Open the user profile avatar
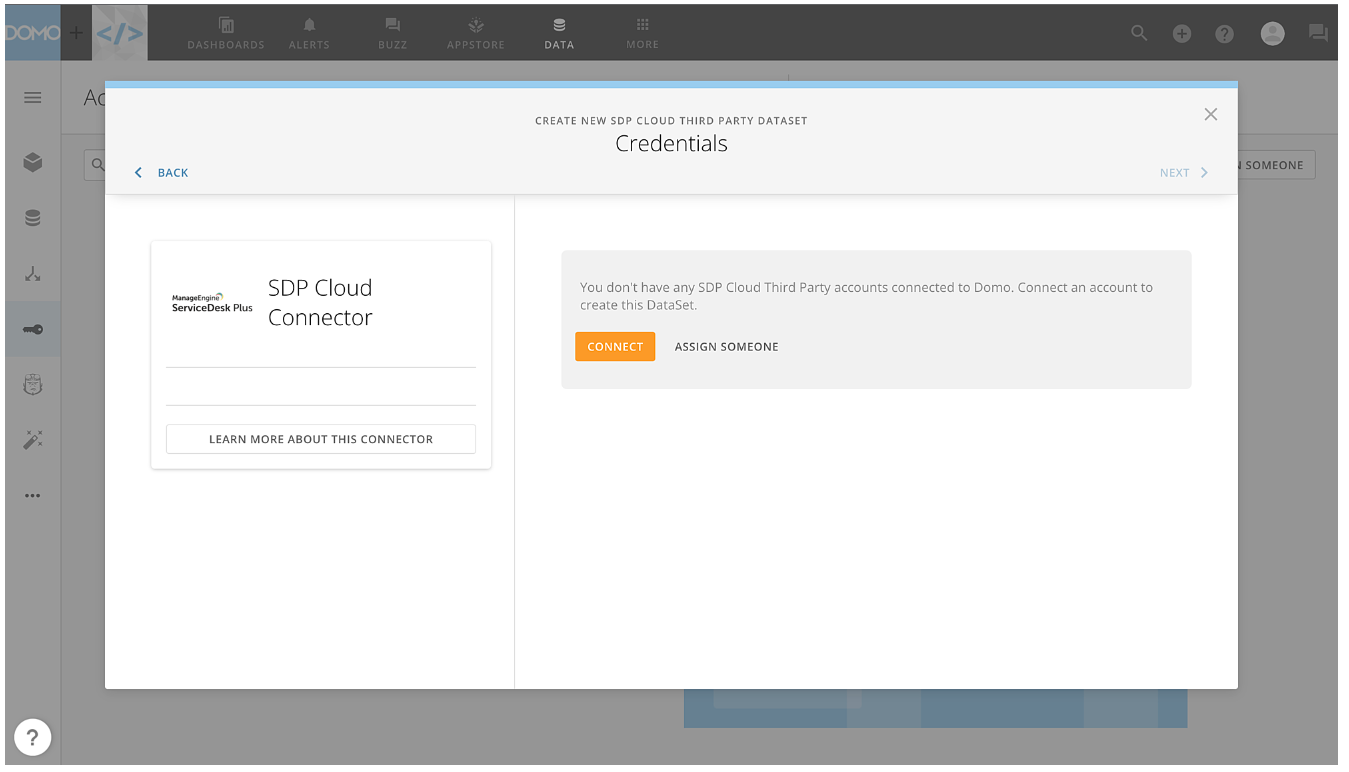1349x772 pixels. (x=1272, y=33)
